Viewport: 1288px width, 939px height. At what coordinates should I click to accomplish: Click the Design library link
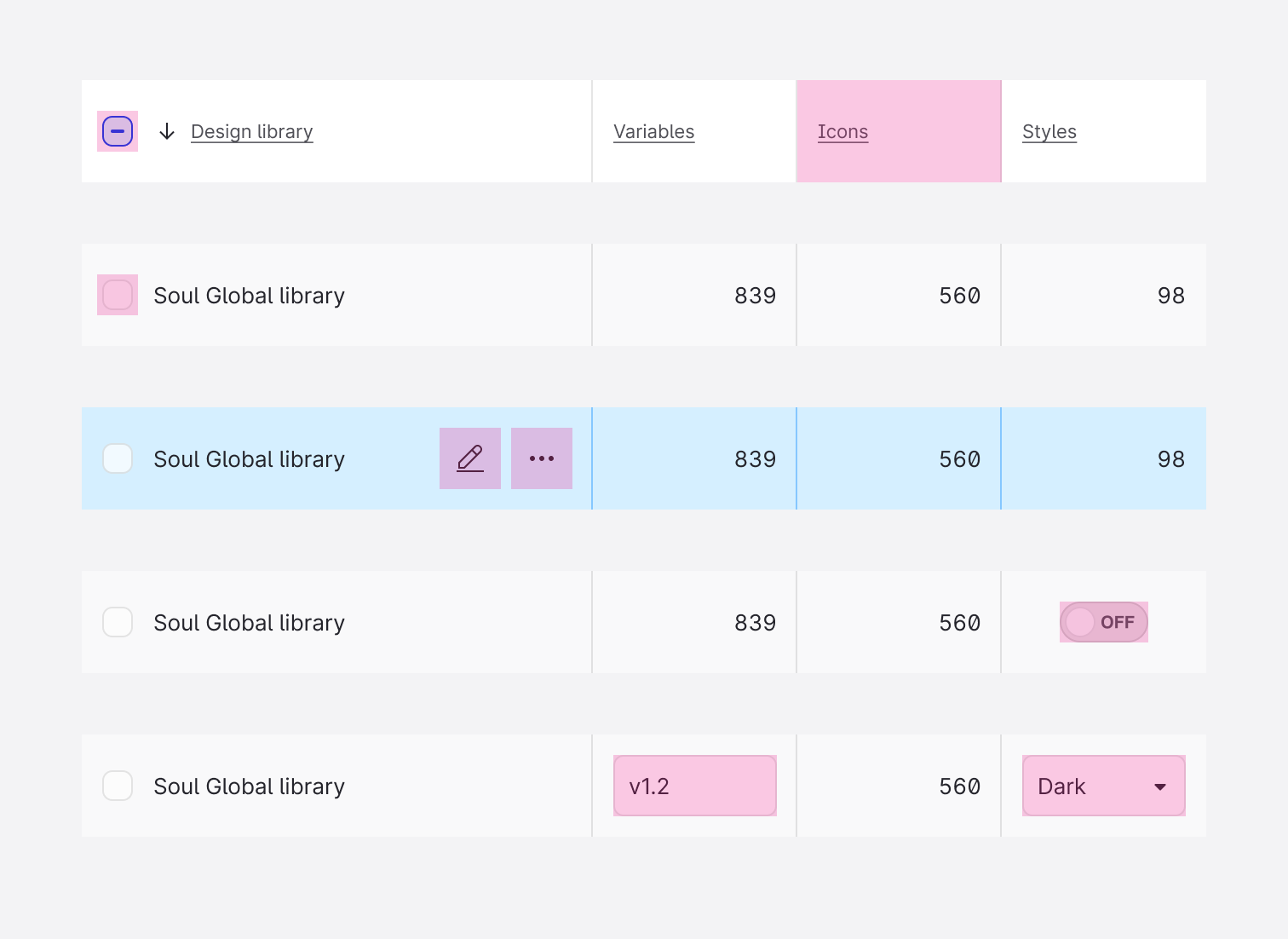(x=251, y=131)
